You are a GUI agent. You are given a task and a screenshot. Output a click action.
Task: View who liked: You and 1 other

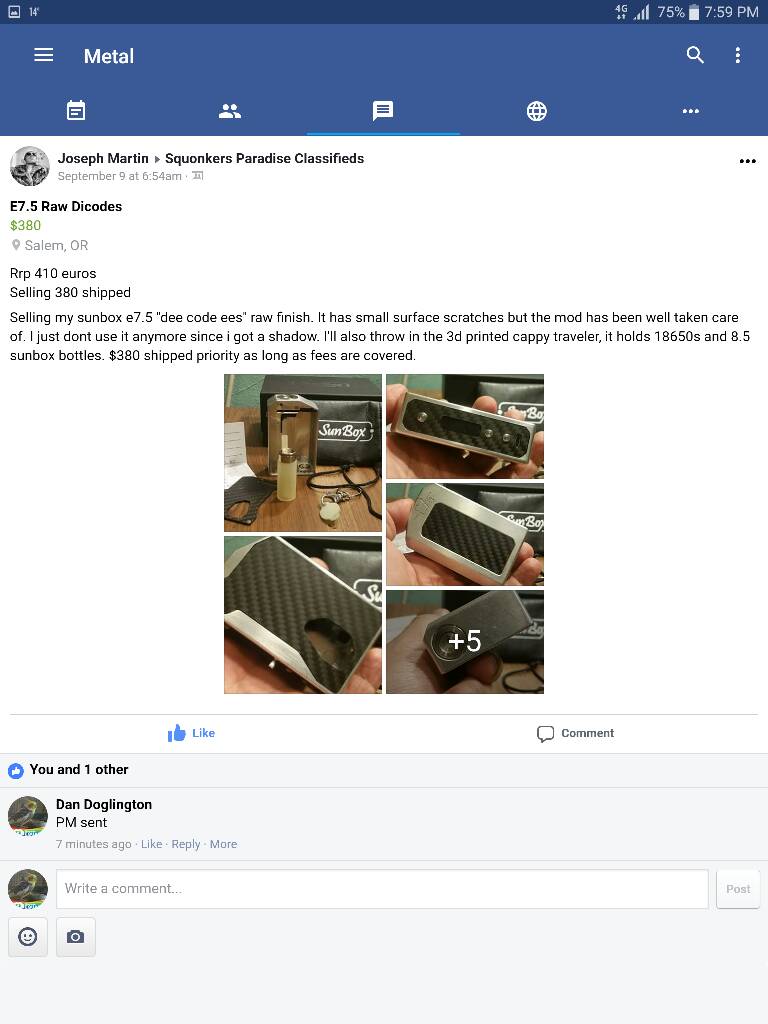[78, 769]
